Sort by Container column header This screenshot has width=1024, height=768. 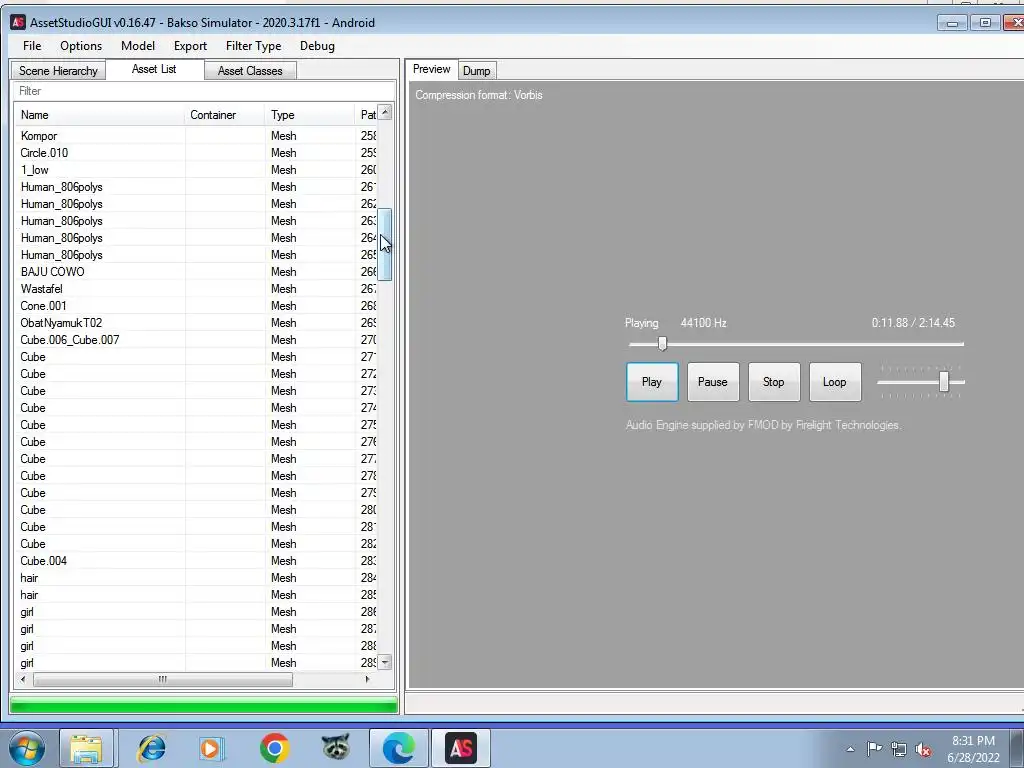pyautogui.click(x=225, y=115)
